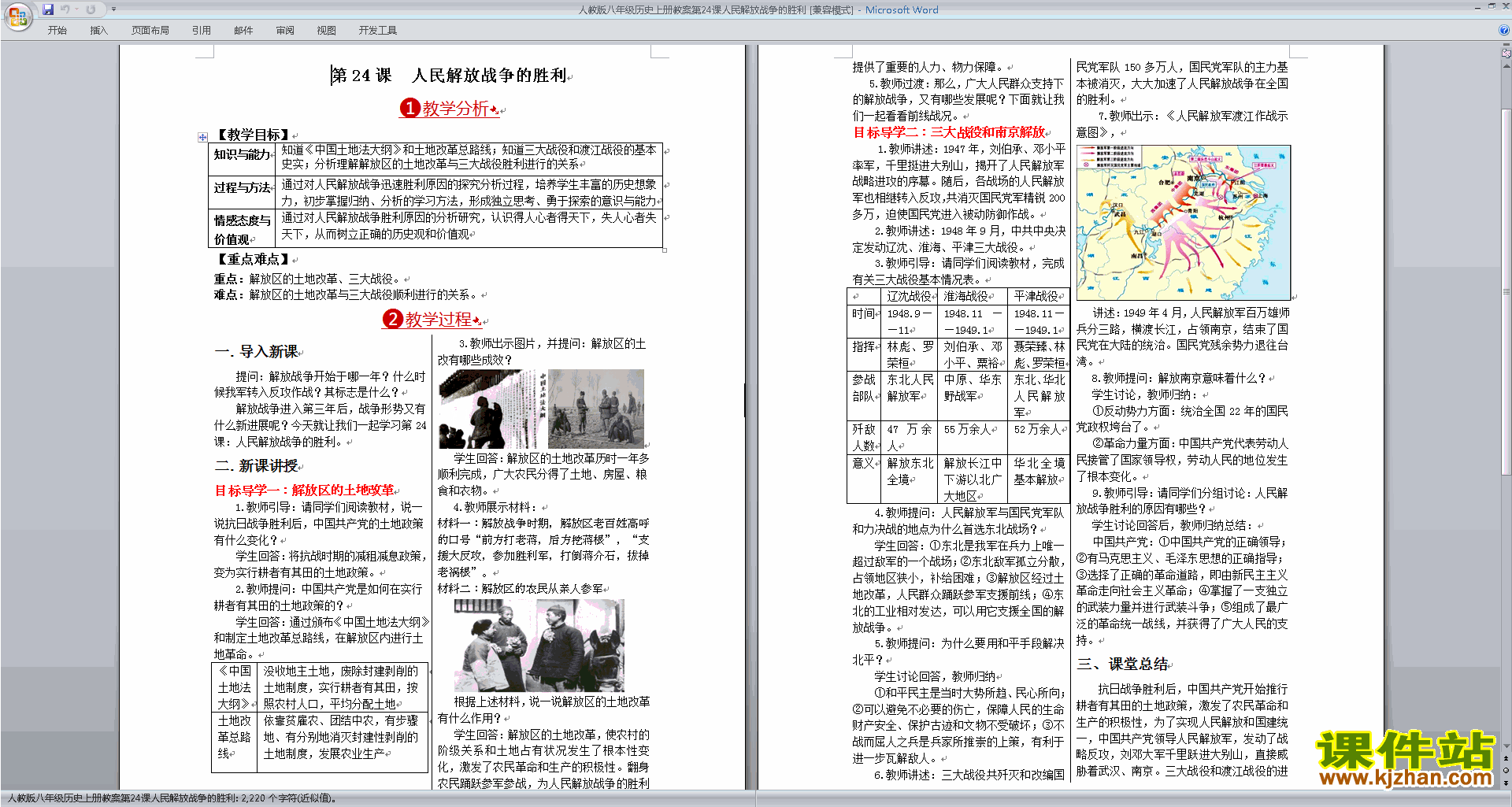The height and width of the screenshot is (807, 1512).
Task: Click red text 目标导学一：解放区的土地改革
Action: (304, 490)
